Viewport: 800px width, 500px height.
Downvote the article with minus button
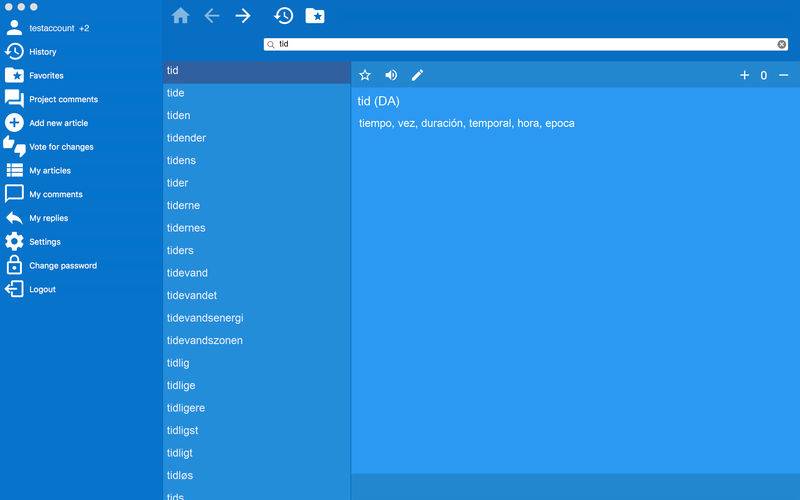tap(783, 75)
